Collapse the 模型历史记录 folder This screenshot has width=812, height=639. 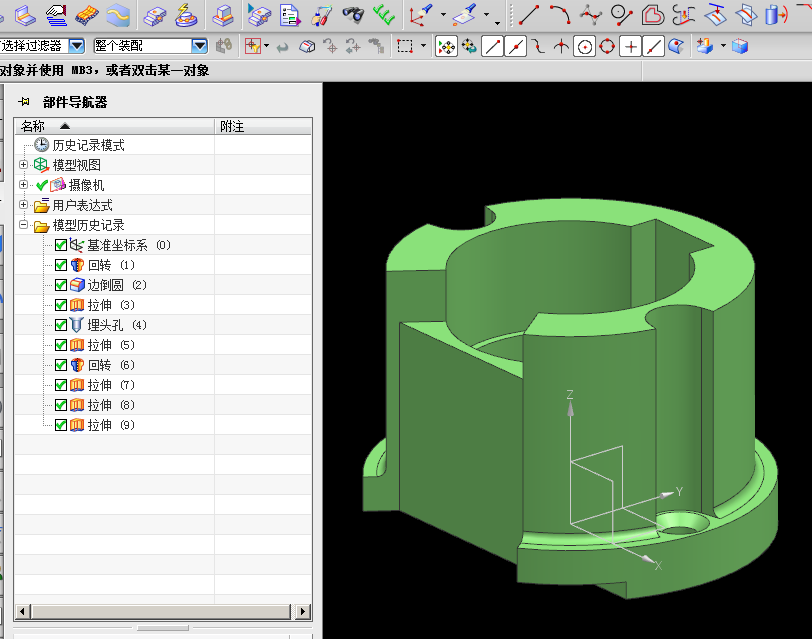(24, 225)
